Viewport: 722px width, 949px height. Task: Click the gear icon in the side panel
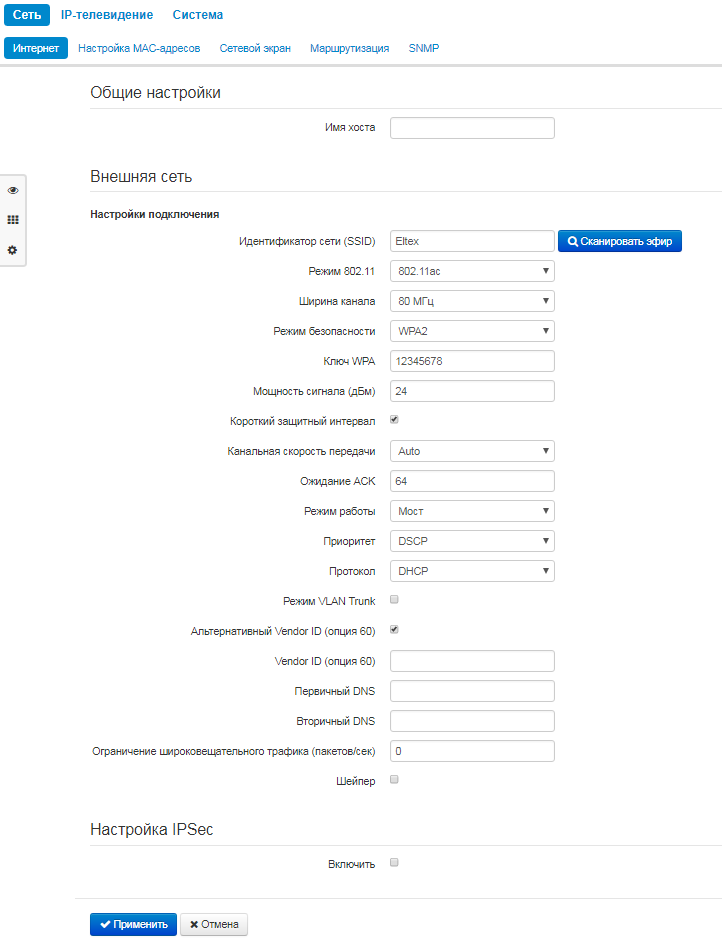[13, 250]
